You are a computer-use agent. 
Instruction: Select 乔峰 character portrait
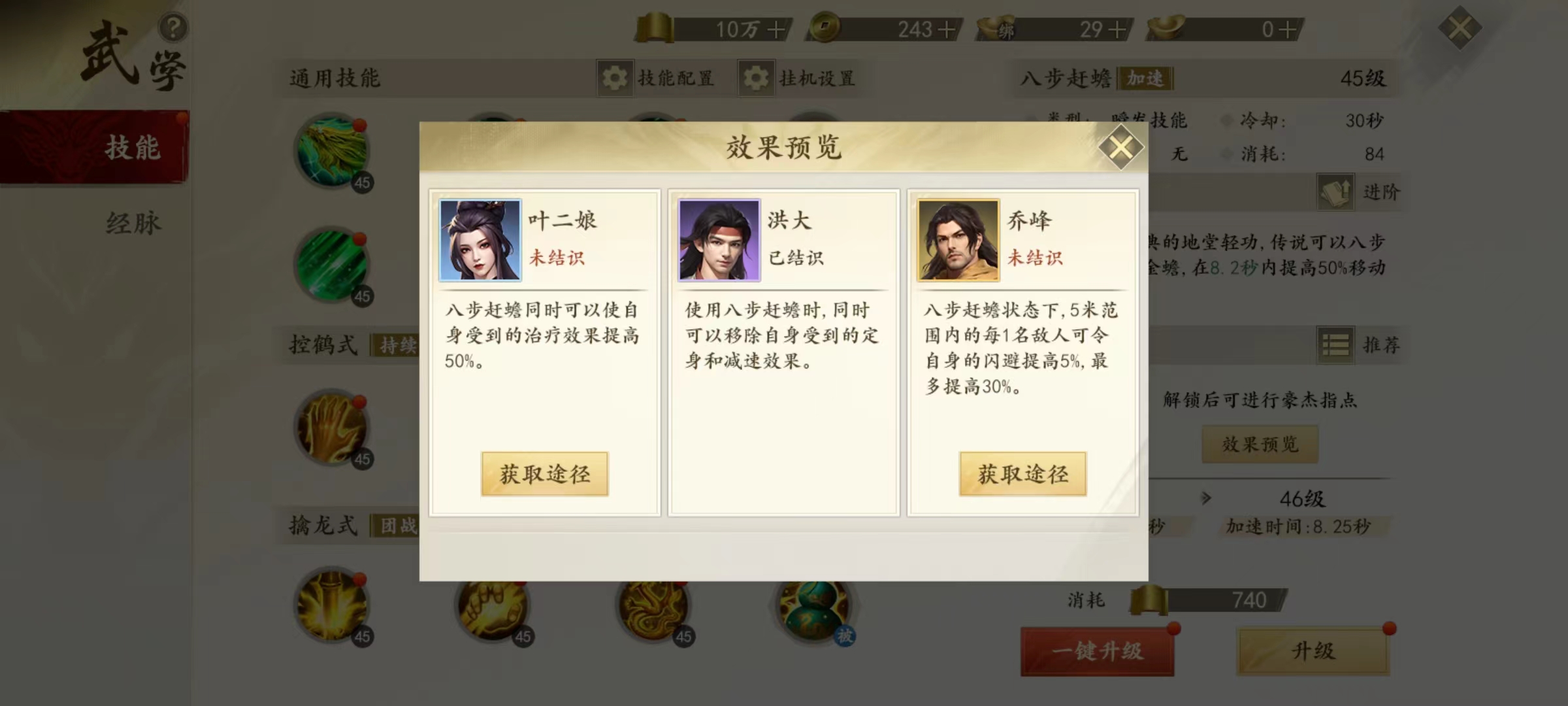pyautogui.click(x=958, y=240)
